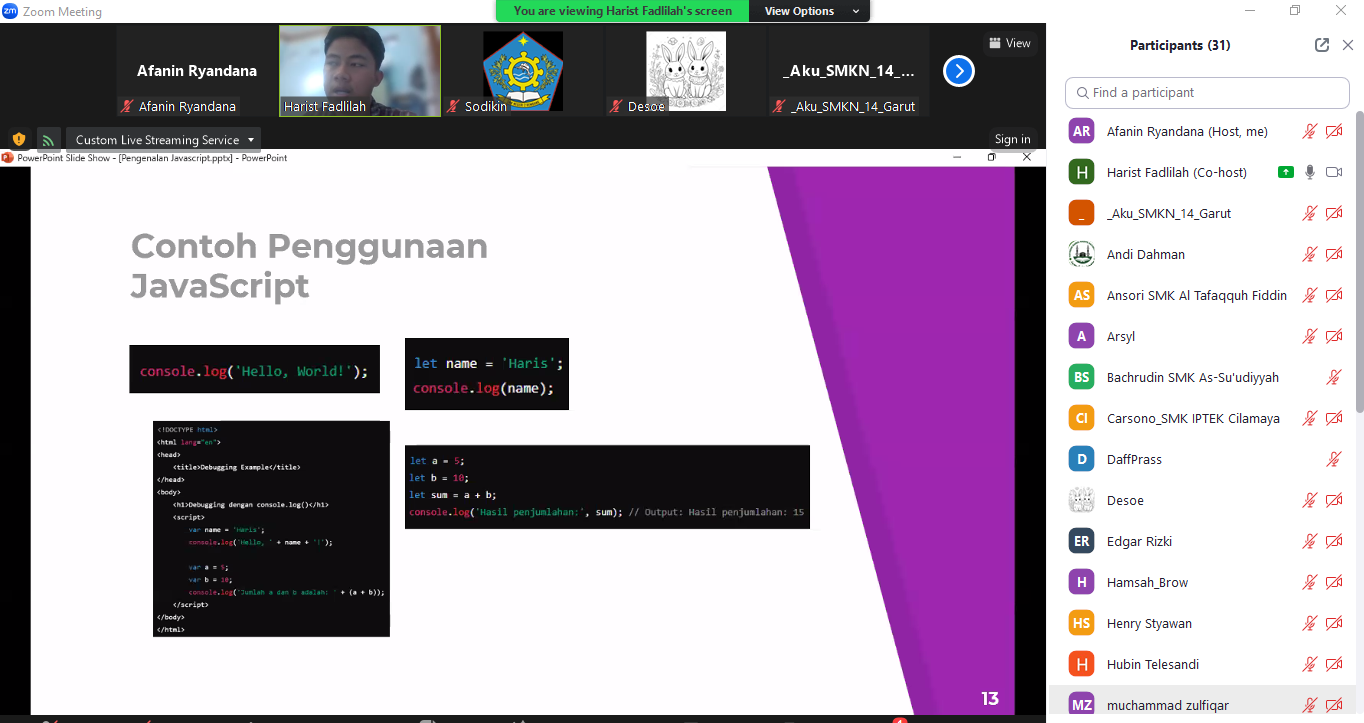Click Edgar Rizki's camera off icon
The width and height of the screenshot is (1364, 723).
[x=1334, y=541]
